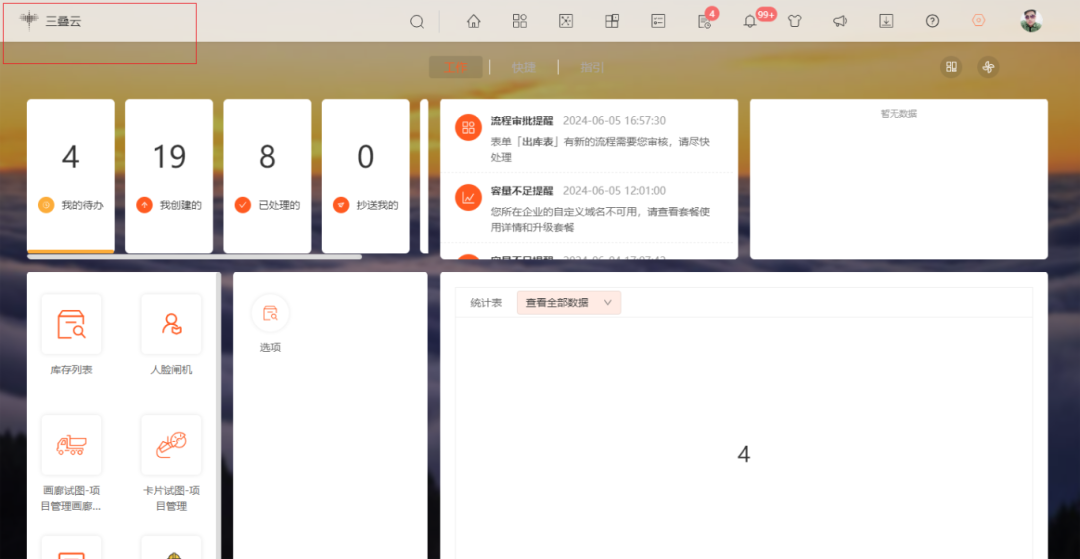Click the node-graph icon in top bar
The image size is (1080, 559).
click(565, 21)
